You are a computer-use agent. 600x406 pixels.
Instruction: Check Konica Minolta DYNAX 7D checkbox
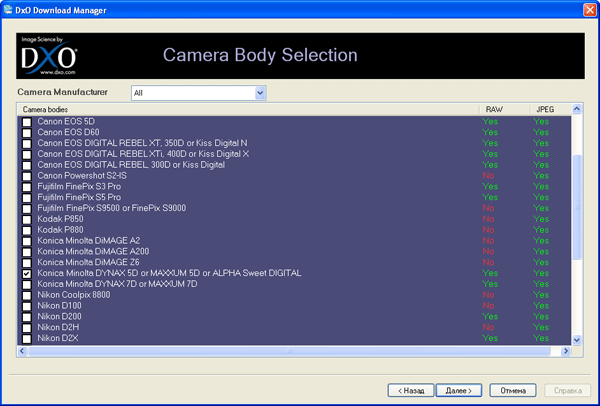pyautogui.click(x=27, y=285)
